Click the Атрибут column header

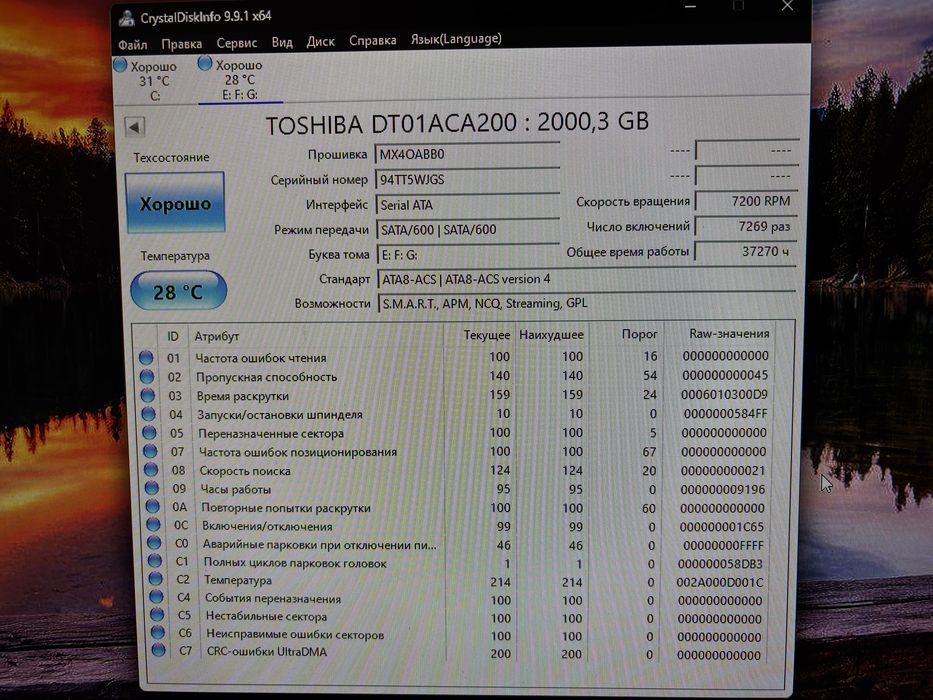(x=217, y=336)
